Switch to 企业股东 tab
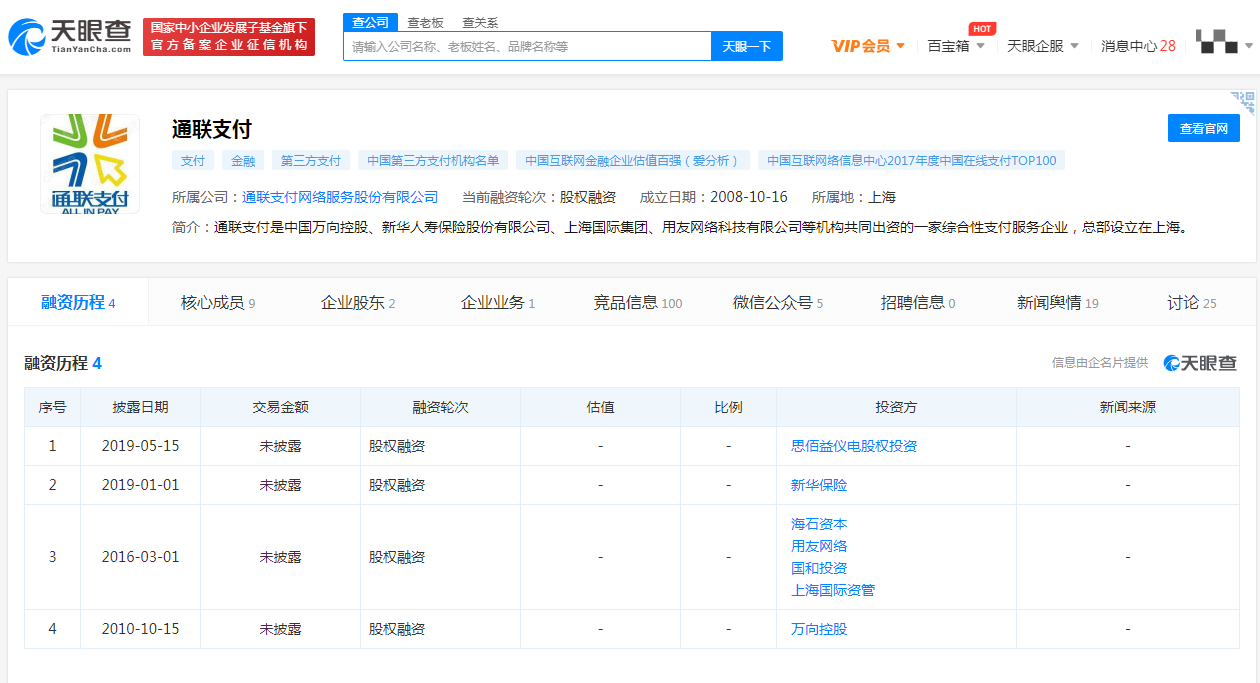The height and width of the screenshot is (683, 1260). 358,302
